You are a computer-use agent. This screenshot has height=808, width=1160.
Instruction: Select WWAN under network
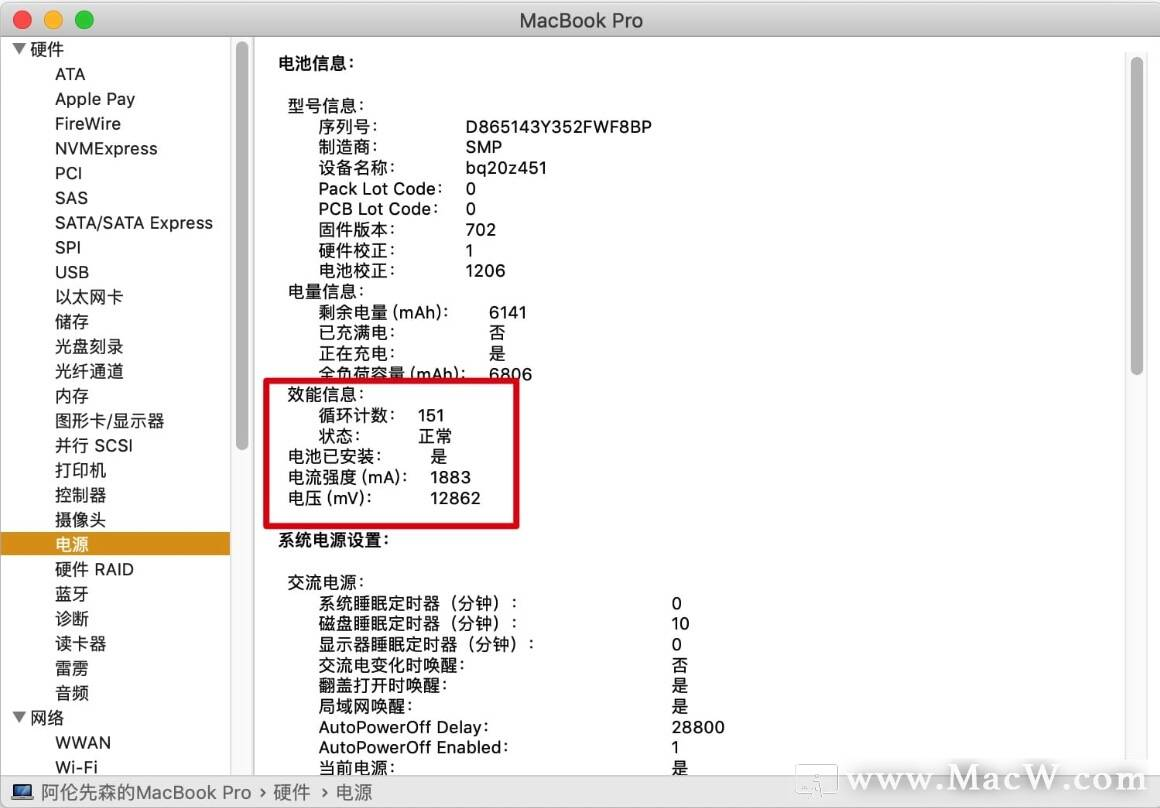click(x=83, y=743)
